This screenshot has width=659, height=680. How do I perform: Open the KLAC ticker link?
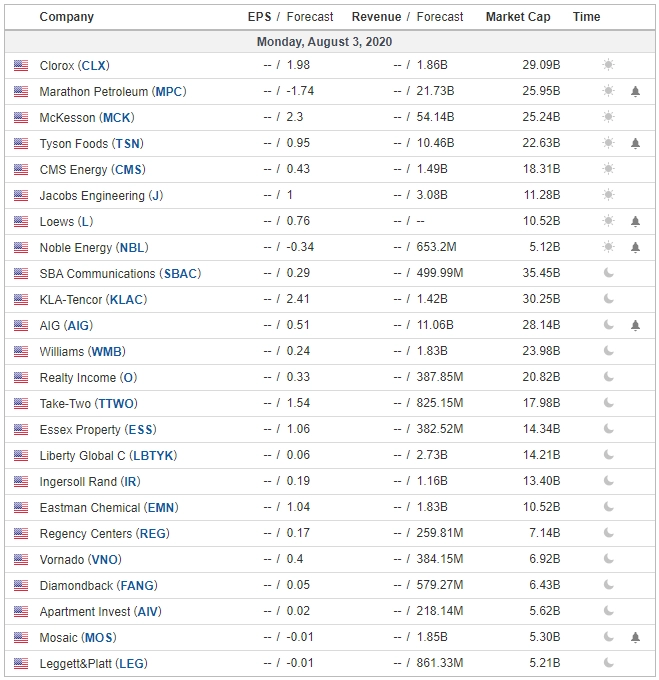(x=126, y=300)
